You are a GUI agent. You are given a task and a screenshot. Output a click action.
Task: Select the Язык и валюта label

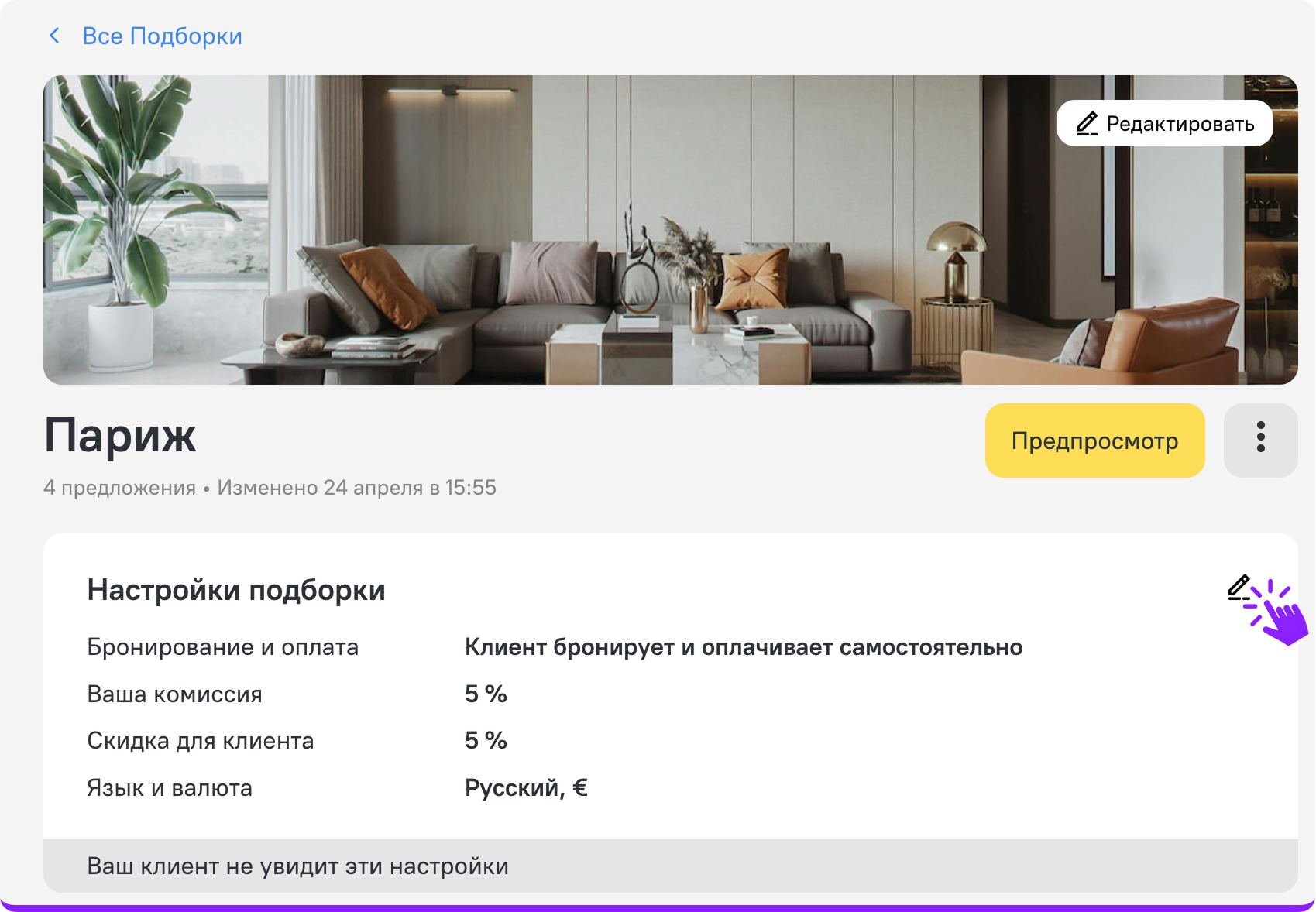coord(170,788)
